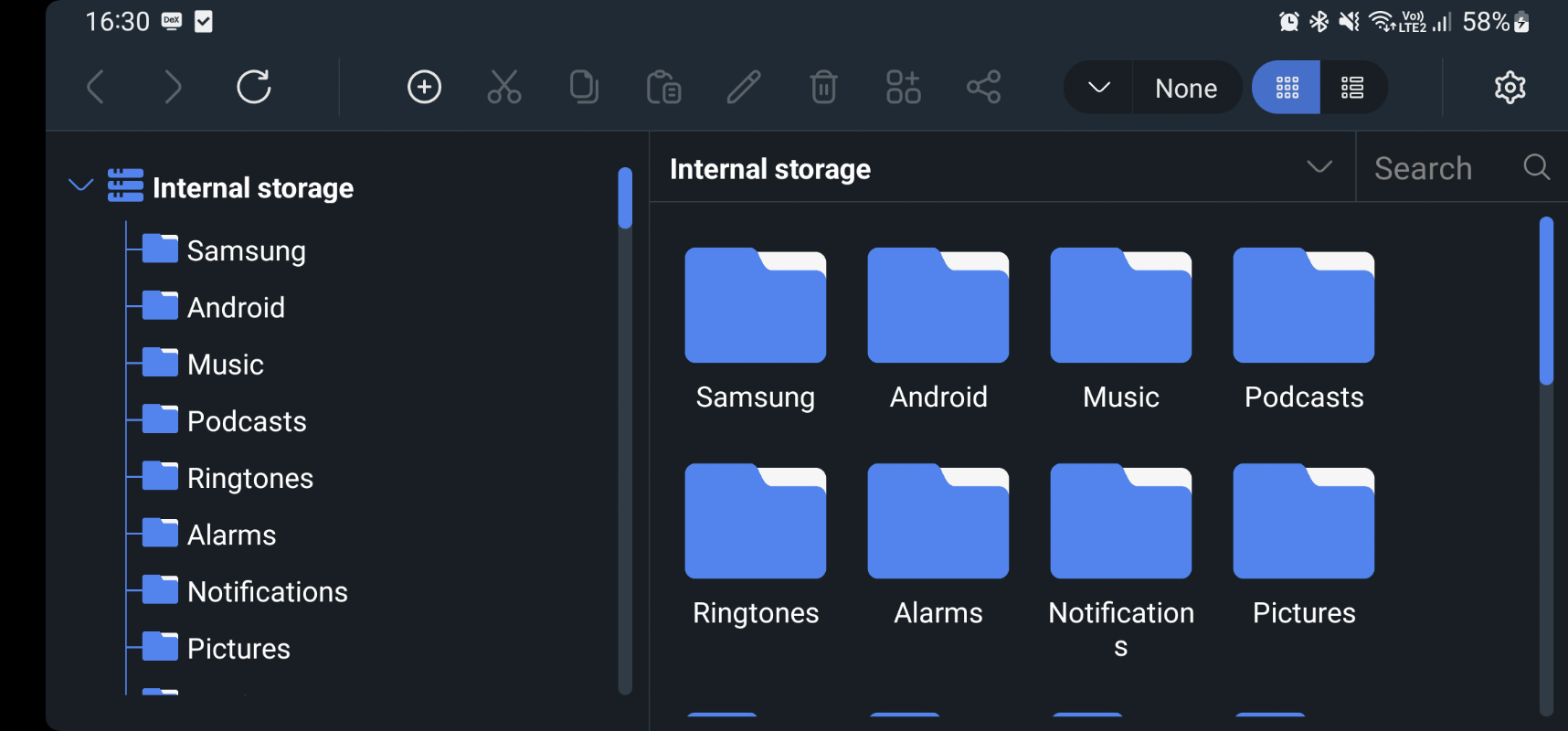
Task: Click the rename pencil icon
Action: 744,88
